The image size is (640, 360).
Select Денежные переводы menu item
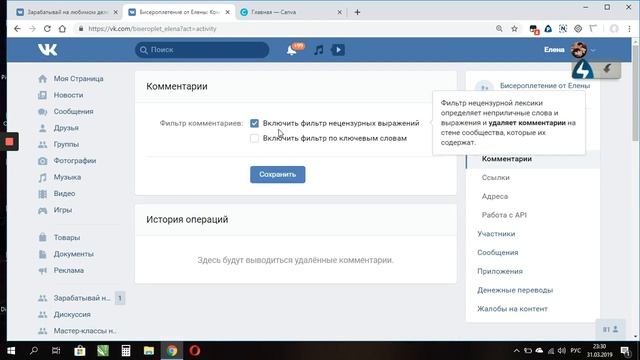tap(515, 290)
